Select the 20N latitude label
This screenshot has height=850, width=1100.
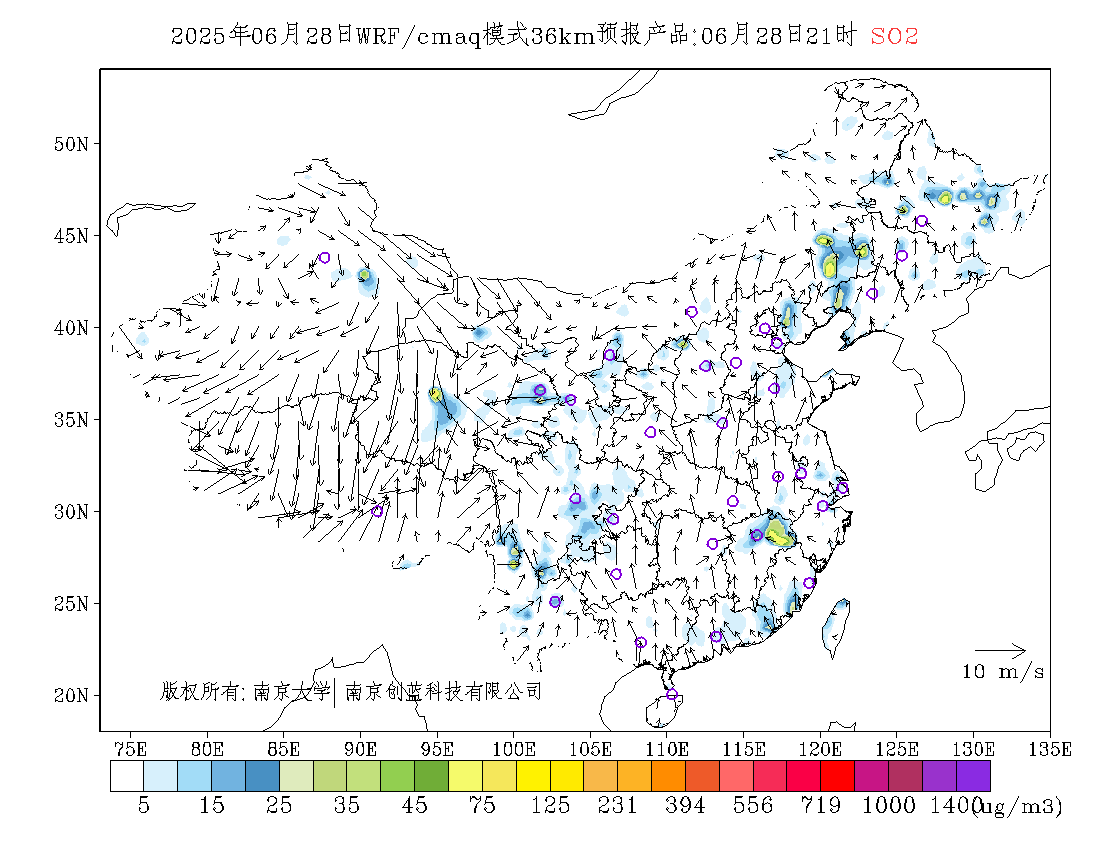click(72, 696)
